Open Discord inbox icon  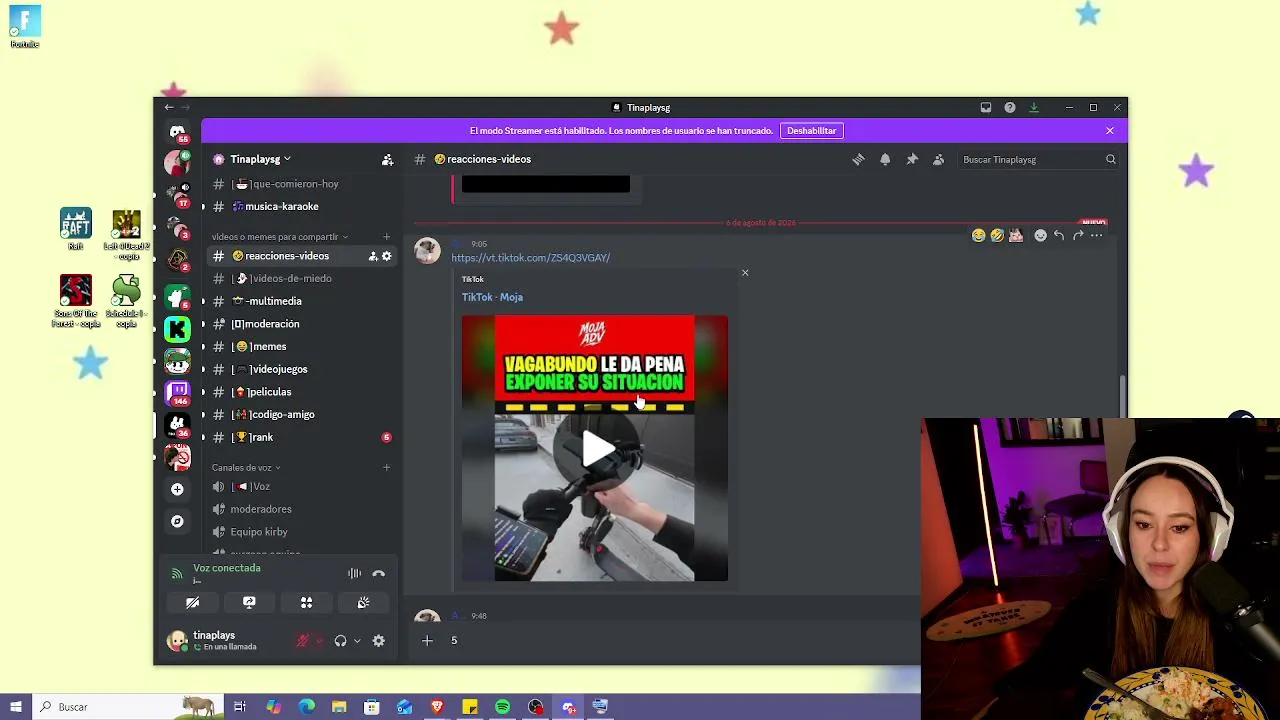(x=986, y=107)
